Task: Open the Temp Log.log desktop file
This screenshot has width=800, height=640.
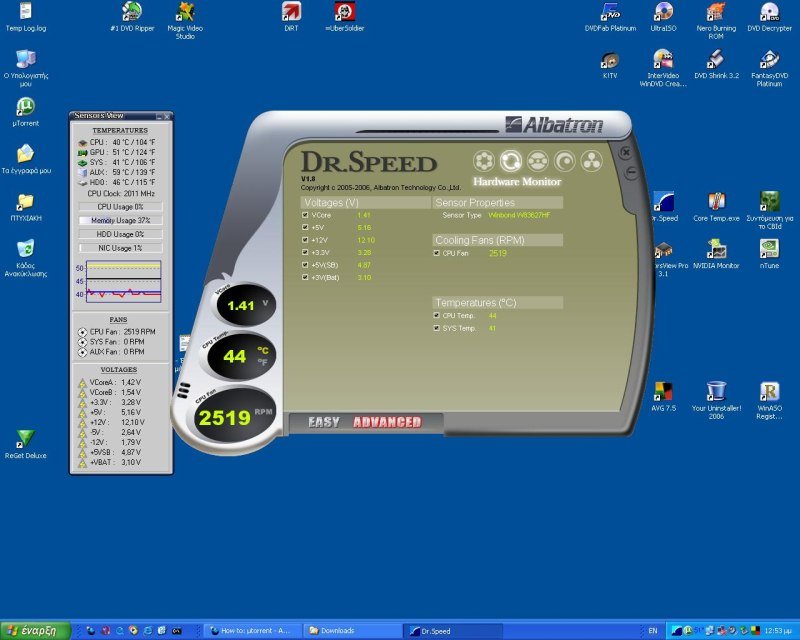Action: click(26, 17)
